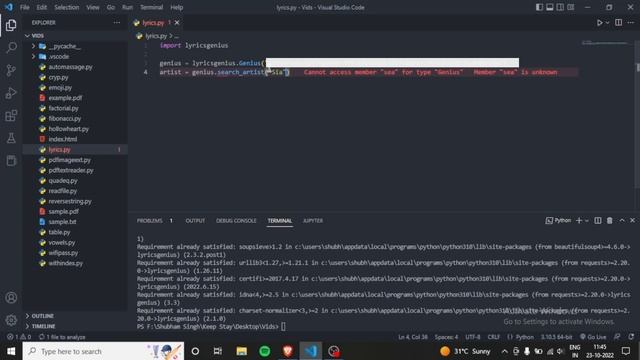Run Python file with play button

pyautogui.click(x=599, y=23)
